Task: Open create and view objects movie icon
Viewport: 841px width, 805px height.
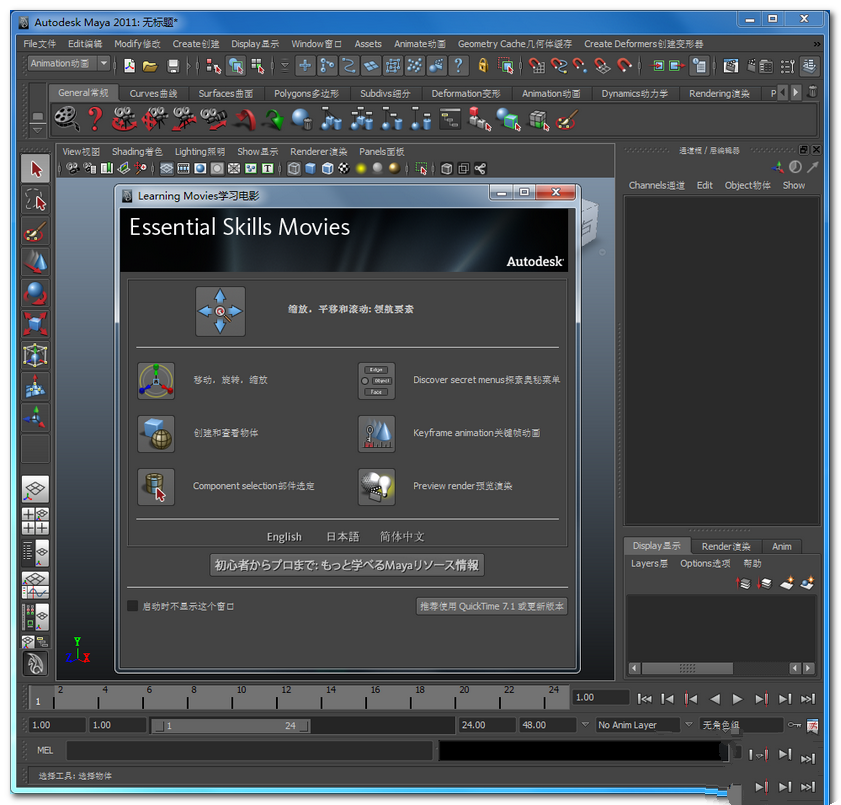Action: point(156,433)
